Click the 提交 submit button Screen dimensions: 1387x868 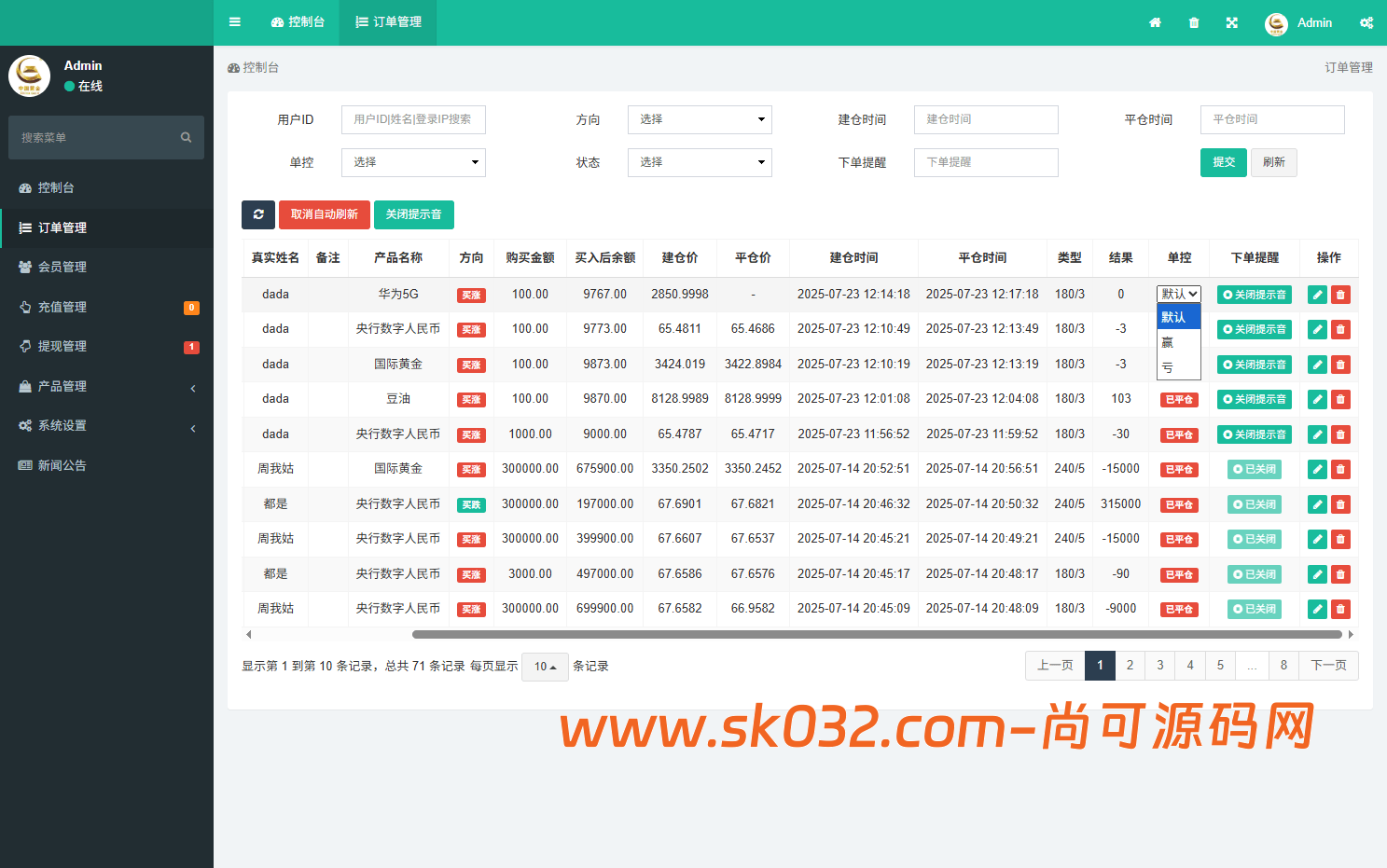(x=1223, y=162)
